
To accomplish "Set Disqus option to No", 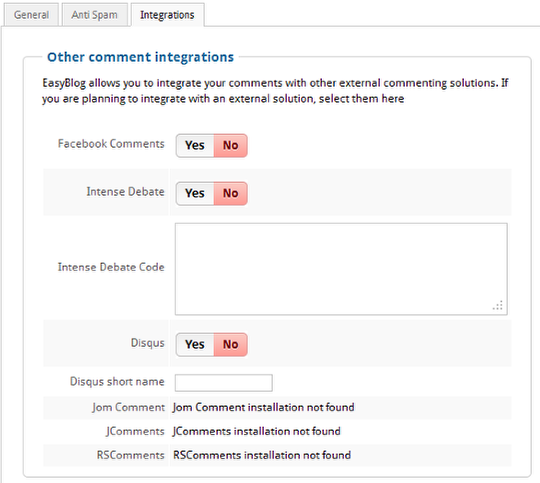I will 230,345.
